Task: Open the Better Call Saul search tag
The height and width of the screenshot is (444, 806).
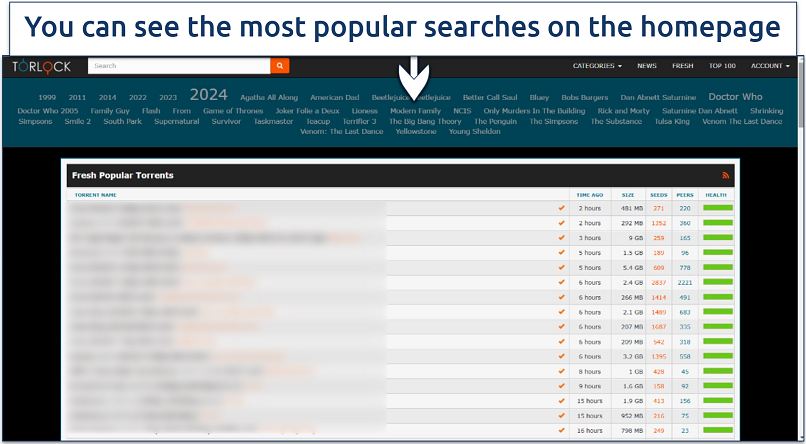Action: [x=490, y=97]
